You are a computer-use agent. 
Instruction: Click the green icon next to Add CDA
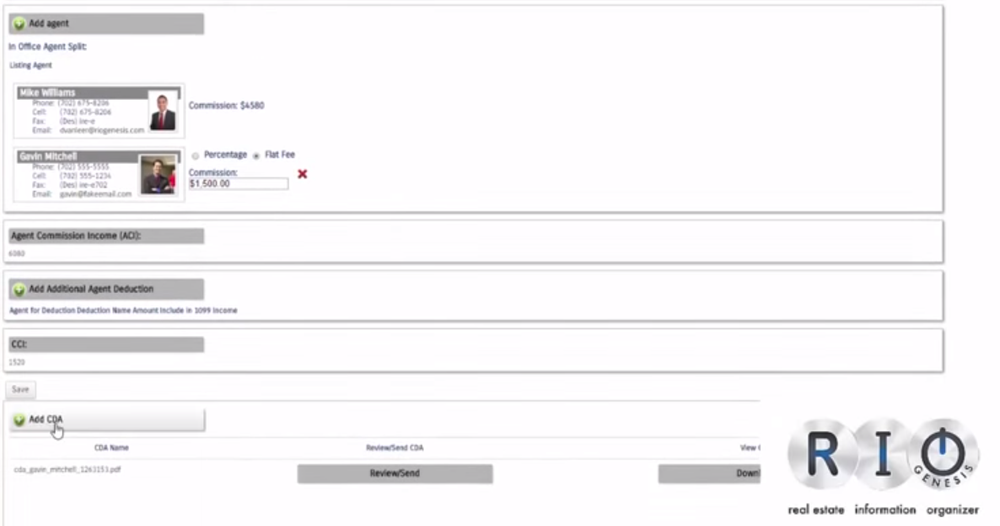[x=19, y=420]
